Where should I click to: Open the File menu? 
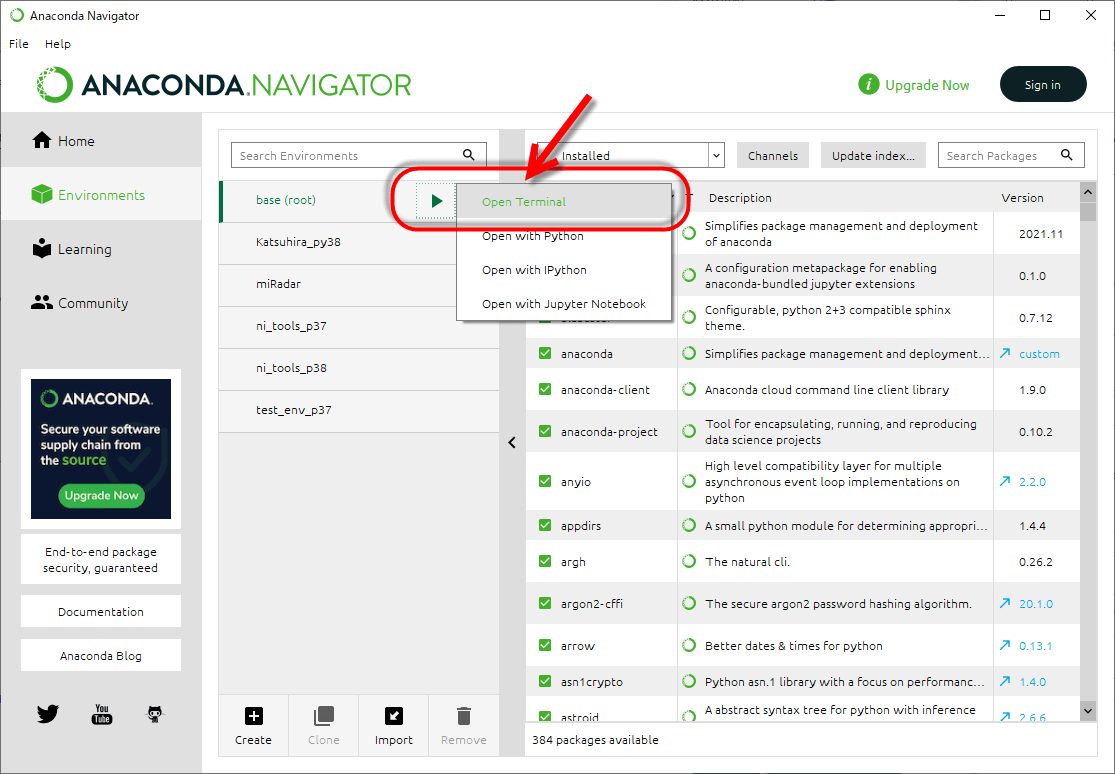(18, 43)
